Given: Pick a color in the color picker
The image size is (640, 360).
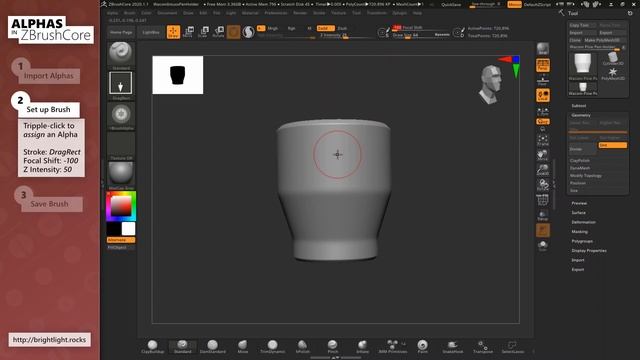Looking at the screenshot, I should [x=121, y=206].
